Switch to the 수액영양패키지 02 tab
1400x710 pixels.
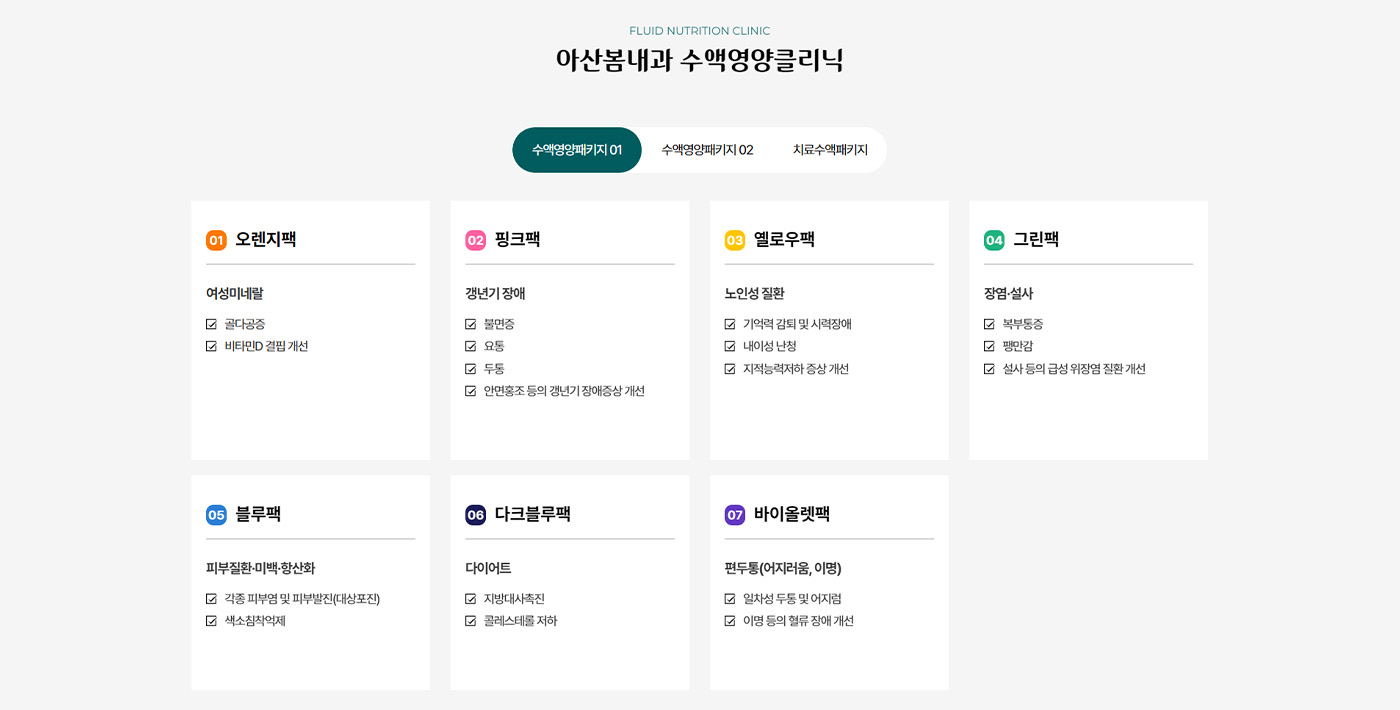(707, 150)
